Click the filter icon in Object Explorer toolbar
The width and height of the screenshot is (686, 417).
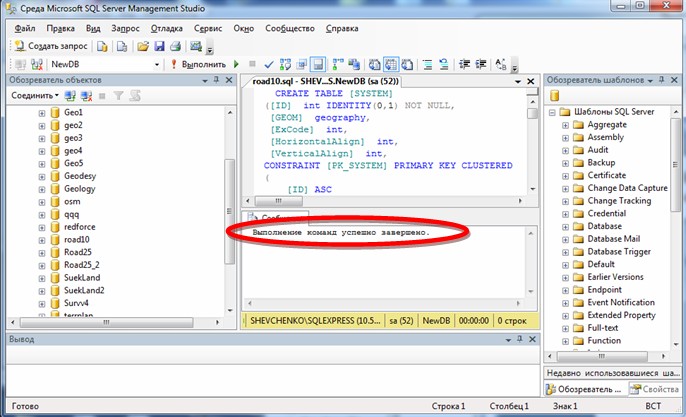pyautogui.click(x=117, y=96)
